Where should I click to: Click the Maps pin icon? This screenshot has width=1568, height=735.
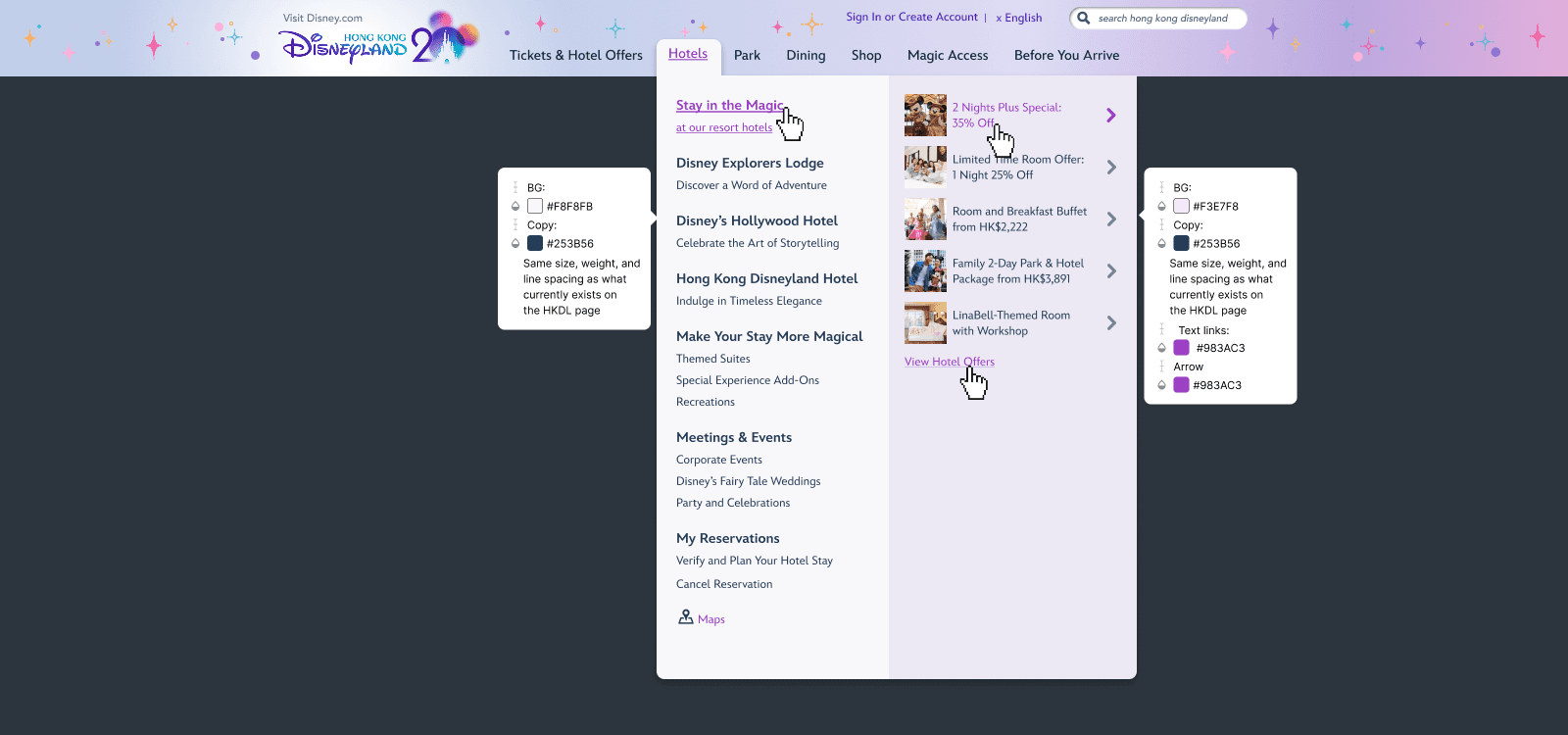coord(686,616)
